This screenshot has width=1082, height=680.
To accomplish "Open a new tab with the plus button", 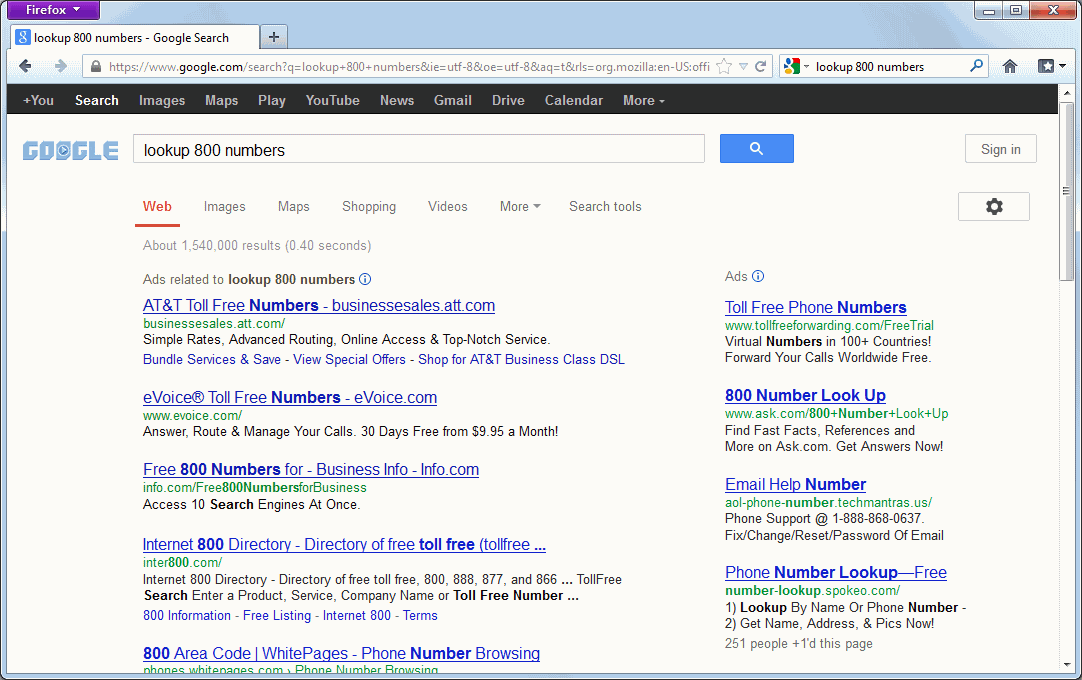I will pyautogui.click(x=274, y=37).
